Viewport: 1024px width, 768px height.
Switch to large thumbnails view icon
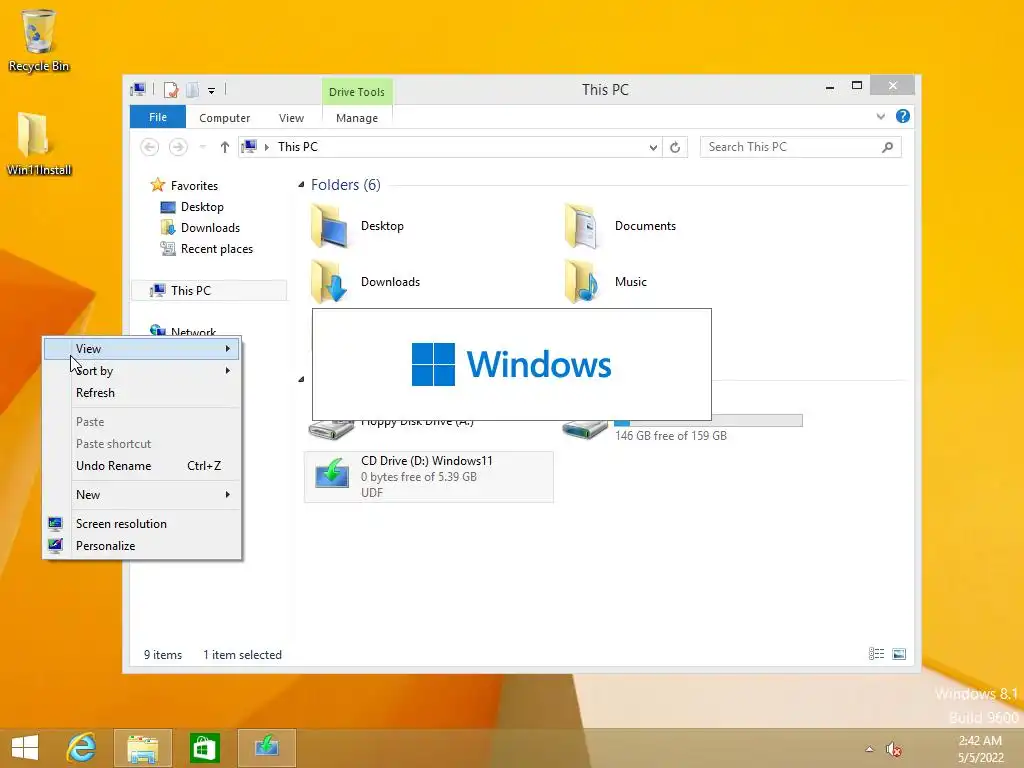[x=899, y=654]
